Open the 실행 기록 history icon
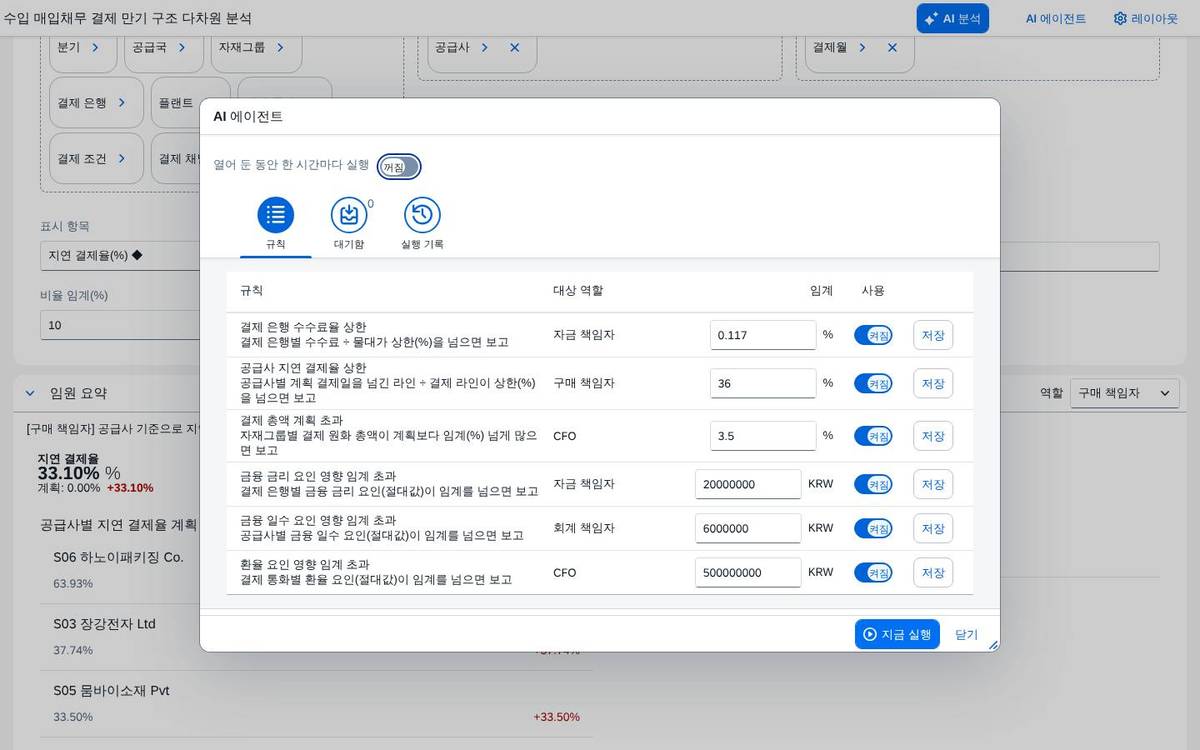 pos(422,215)
